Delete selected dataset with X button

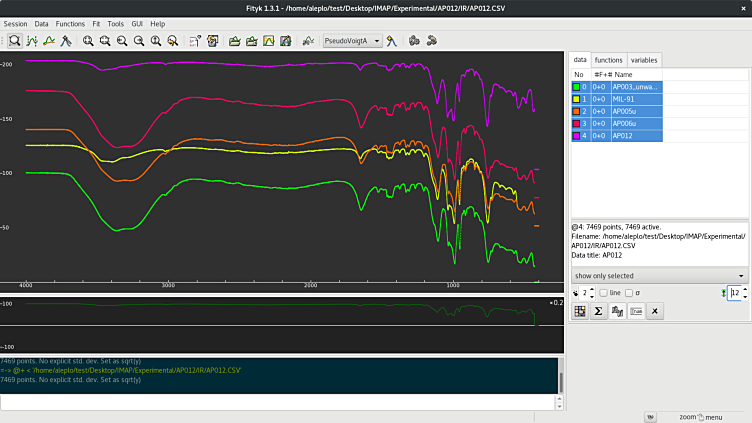pos(654,312)
